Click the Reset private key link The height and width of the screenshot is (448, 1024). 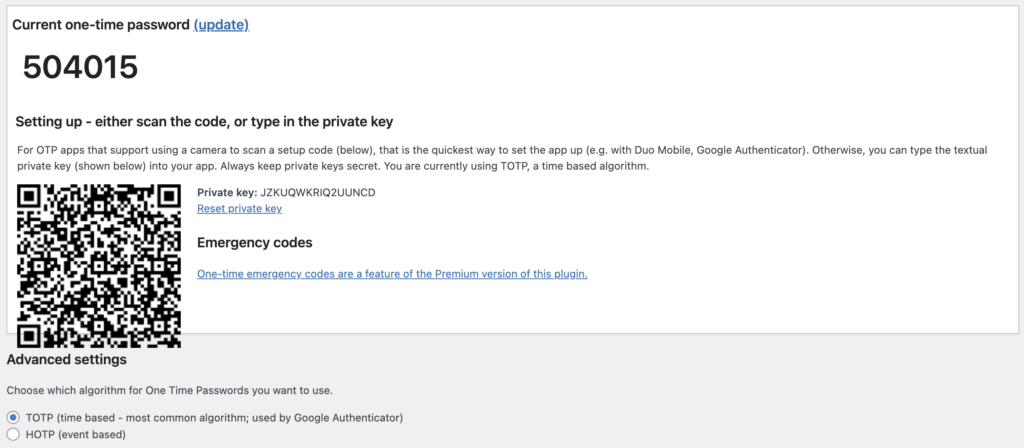pyautogui.click(x=239, y=209)
